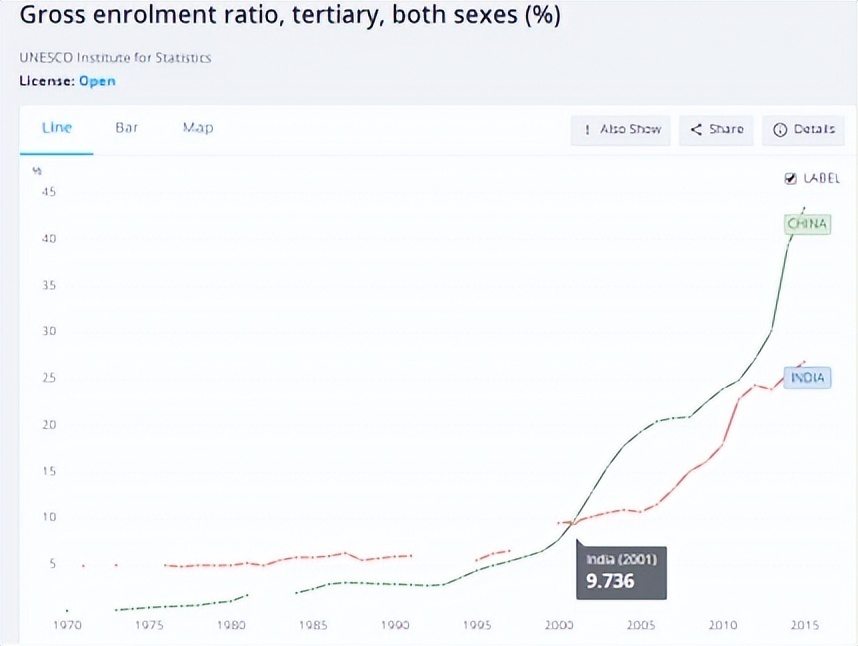Click the INDIA series label
The height and width of the screenshot is (646, 858).
pos(807,377)
